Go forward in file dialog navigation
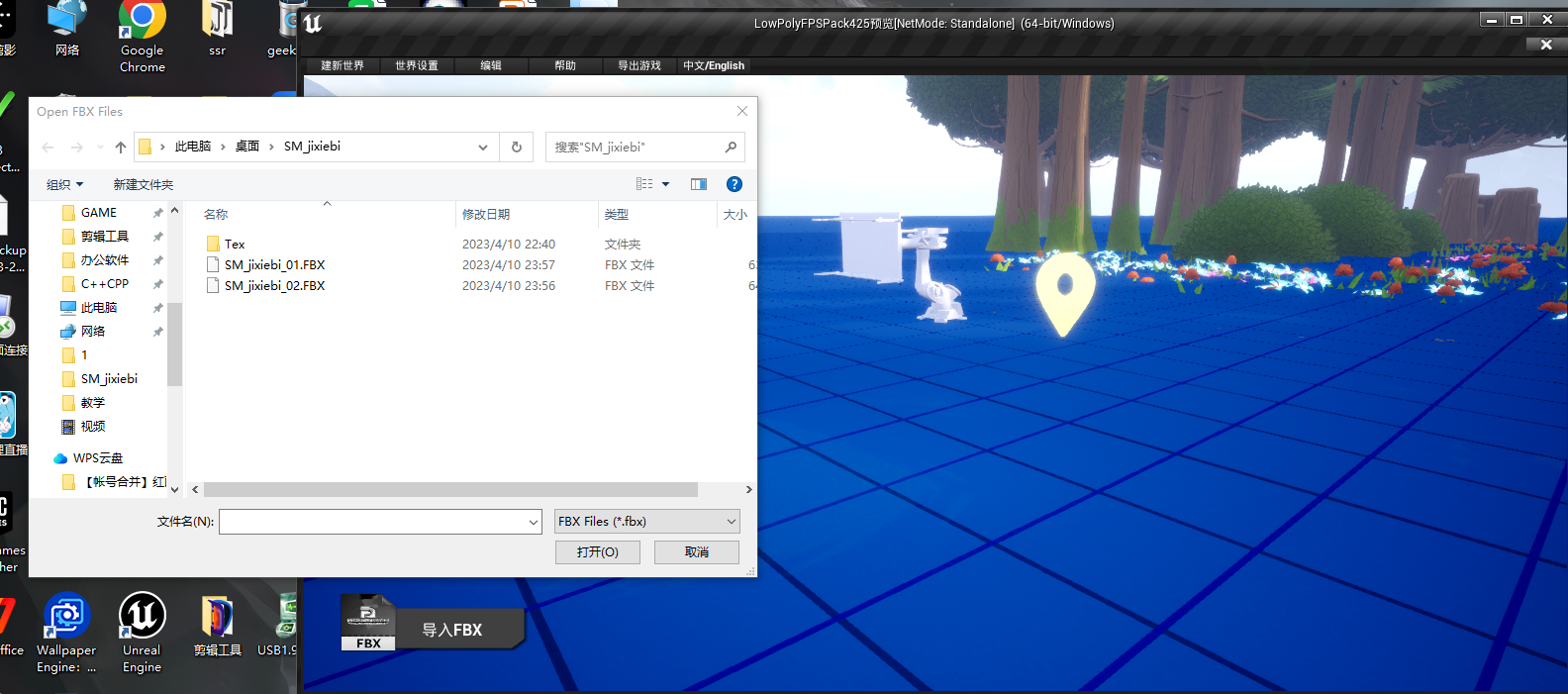 77,148
